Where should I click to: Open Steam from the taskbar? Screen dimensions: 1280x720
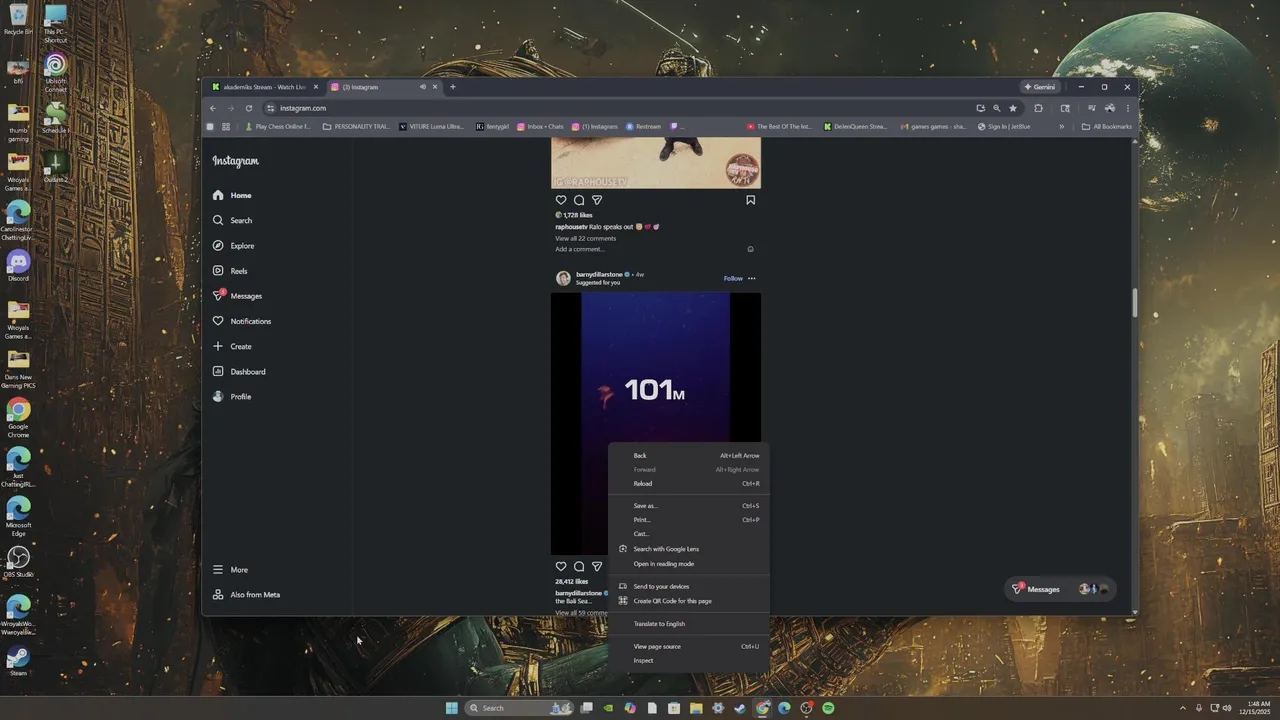pyautogui.click(x=740, y=708)
